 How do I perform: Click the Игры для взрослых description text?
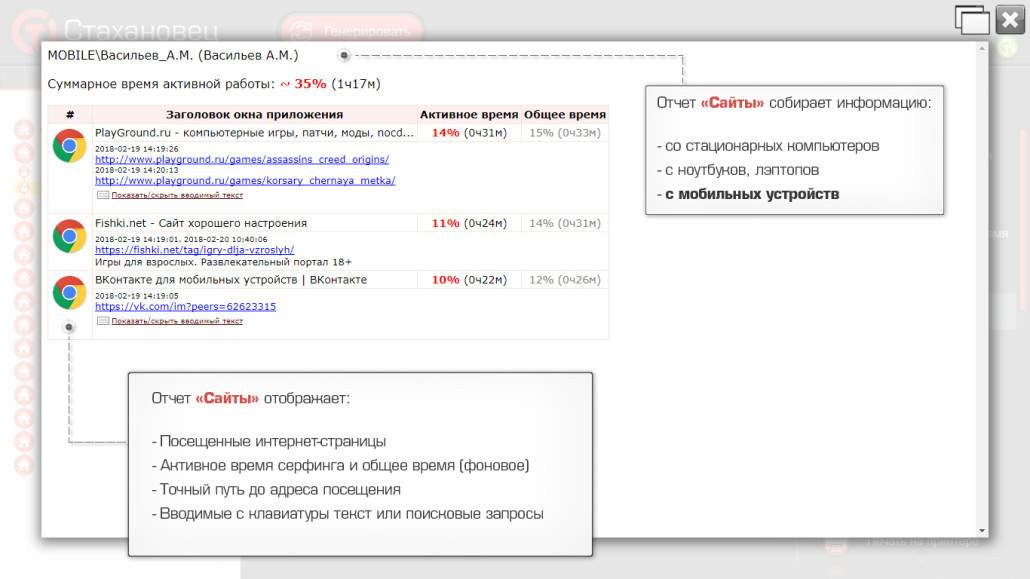point(223,262)
